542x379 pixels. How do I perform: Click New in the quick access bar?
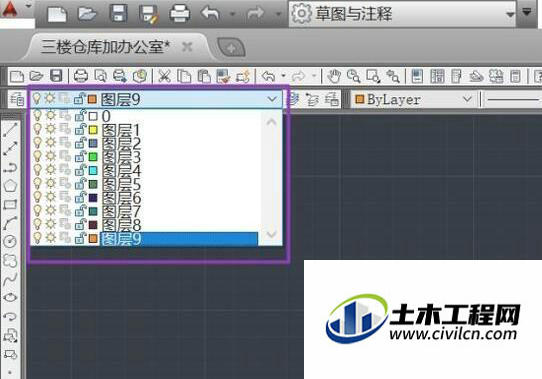pos(57,14)
